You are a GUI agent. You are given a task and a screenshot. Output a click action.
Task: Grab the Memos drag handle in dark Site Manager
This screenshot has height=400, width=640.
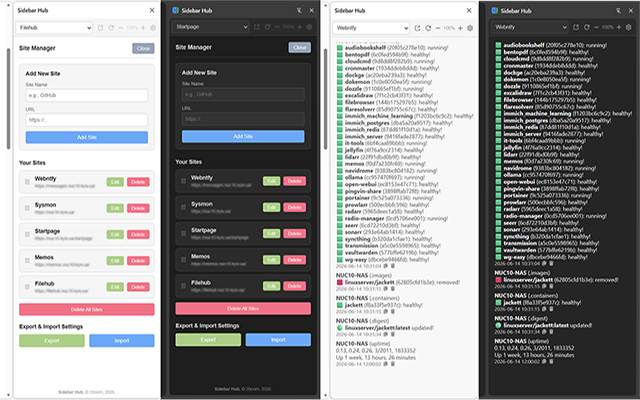[x=184, y=260]
